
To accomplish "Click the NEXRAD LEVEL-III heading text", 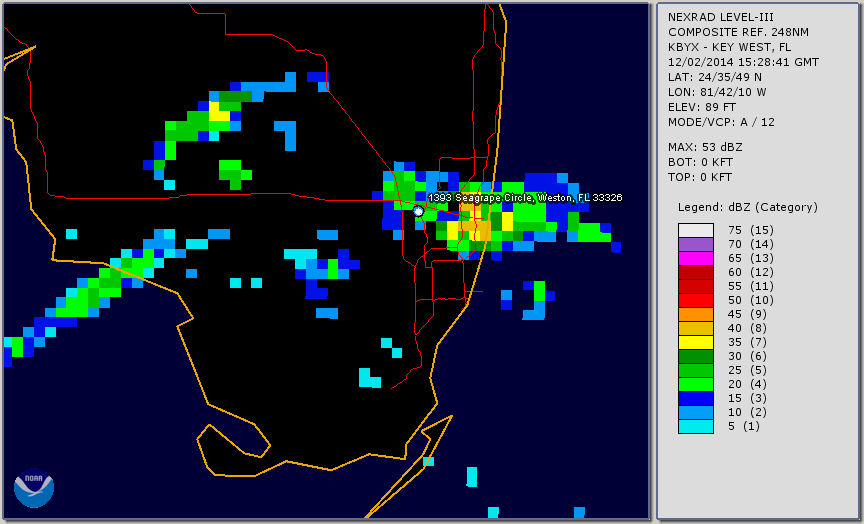I will point(721,18).
